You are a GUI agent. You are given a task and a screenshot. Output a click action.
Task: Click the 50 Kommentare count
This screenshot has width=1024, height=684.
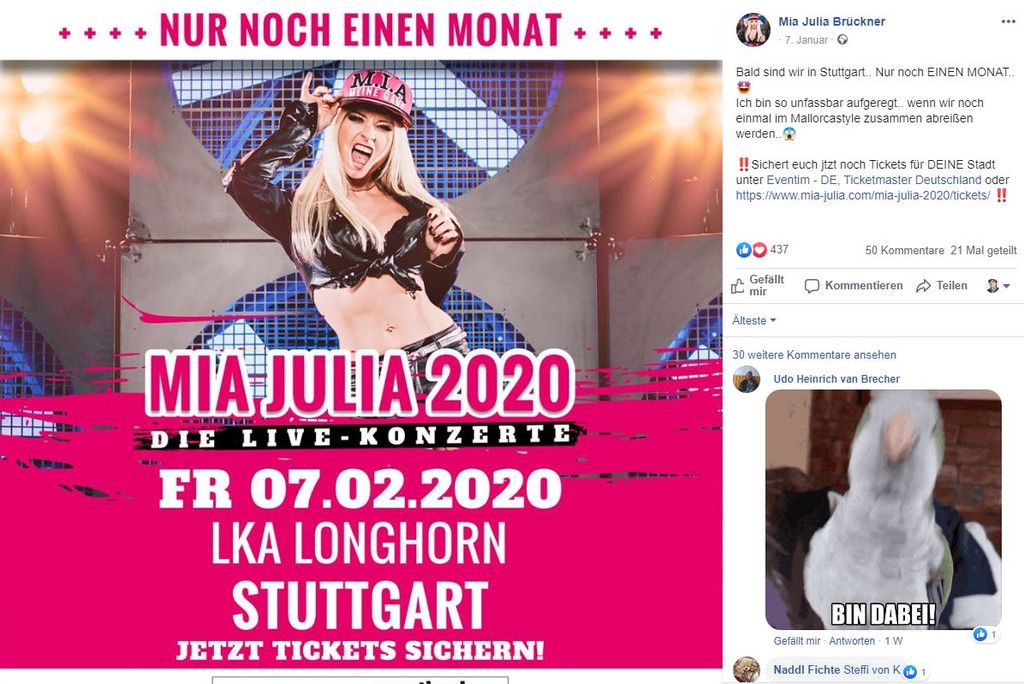904,250
